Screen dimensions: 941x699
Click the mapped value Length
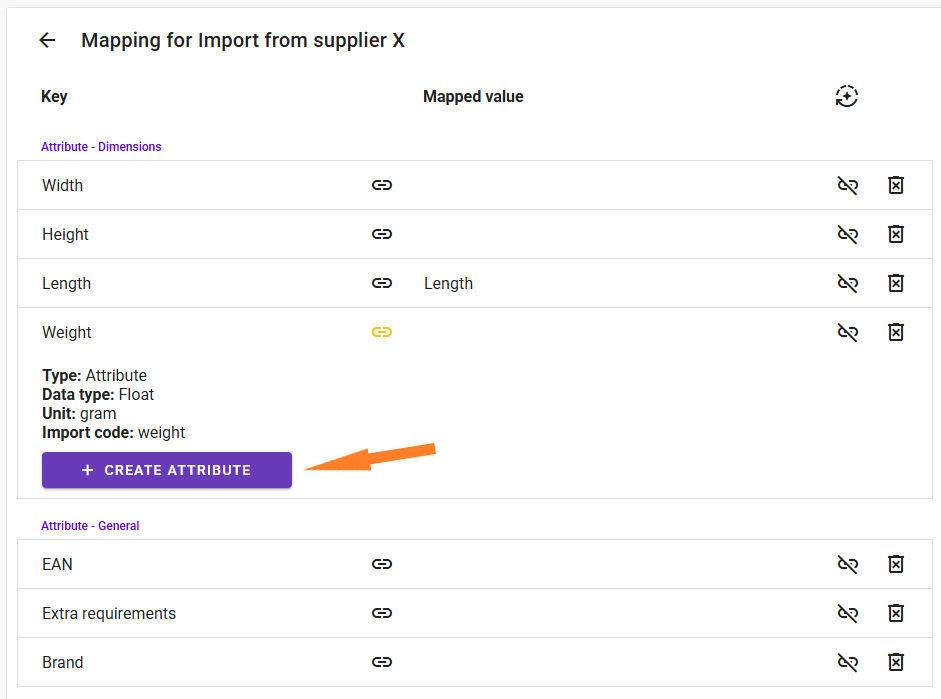(x=448, y=284)
